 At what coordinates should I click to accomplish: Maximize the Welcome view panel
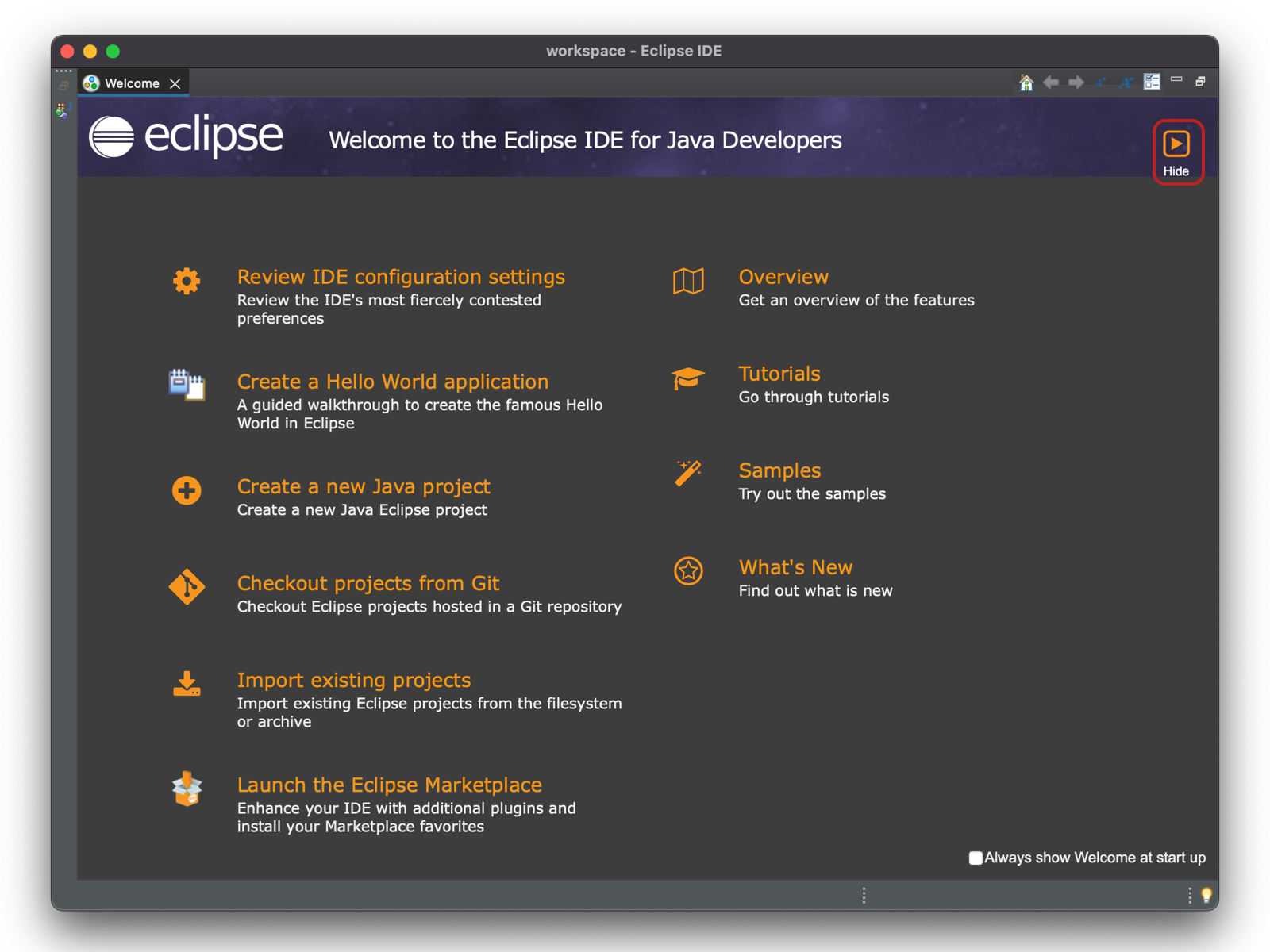click(1200, 81)
